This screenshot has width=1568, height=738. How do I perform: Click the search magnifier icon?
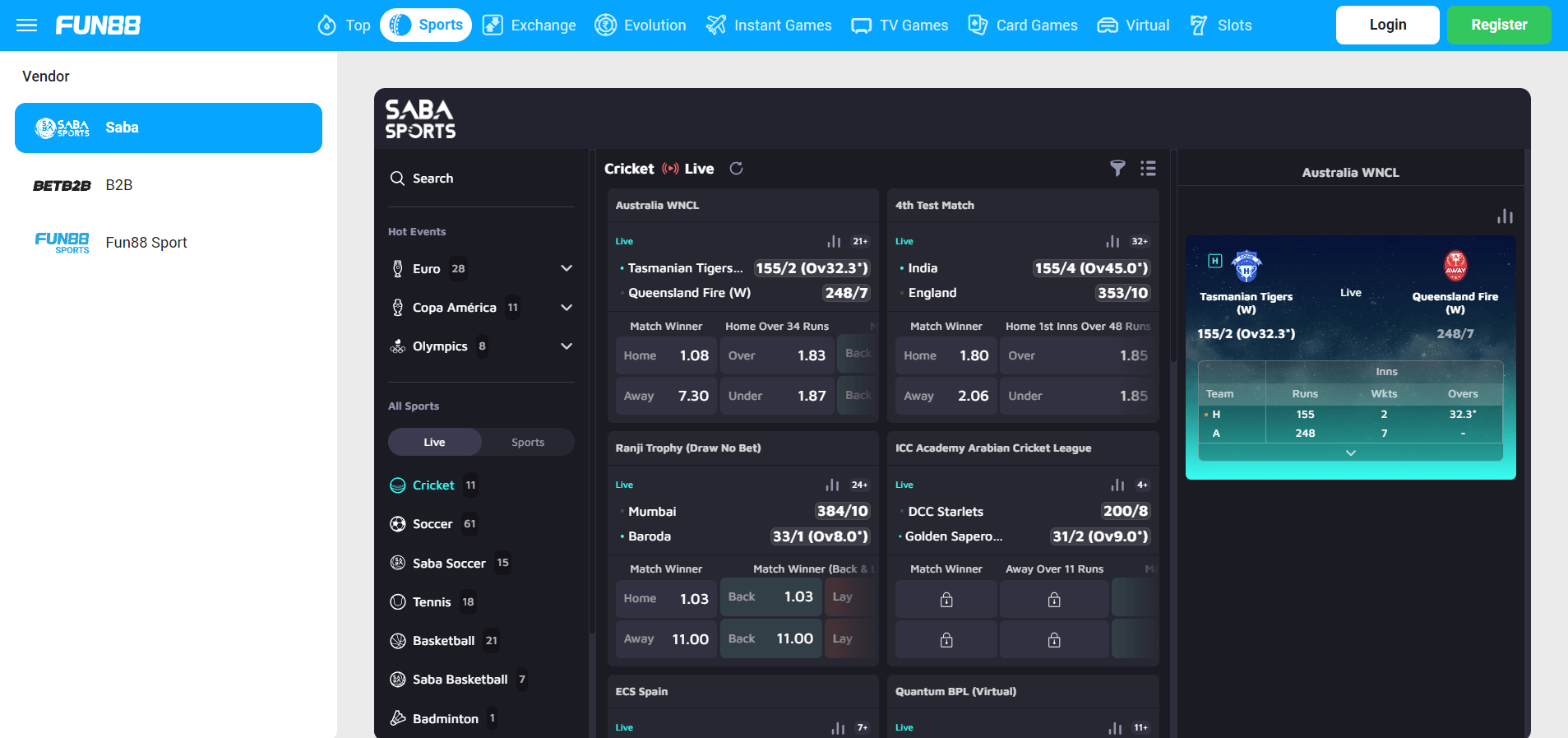coord(397,179)
